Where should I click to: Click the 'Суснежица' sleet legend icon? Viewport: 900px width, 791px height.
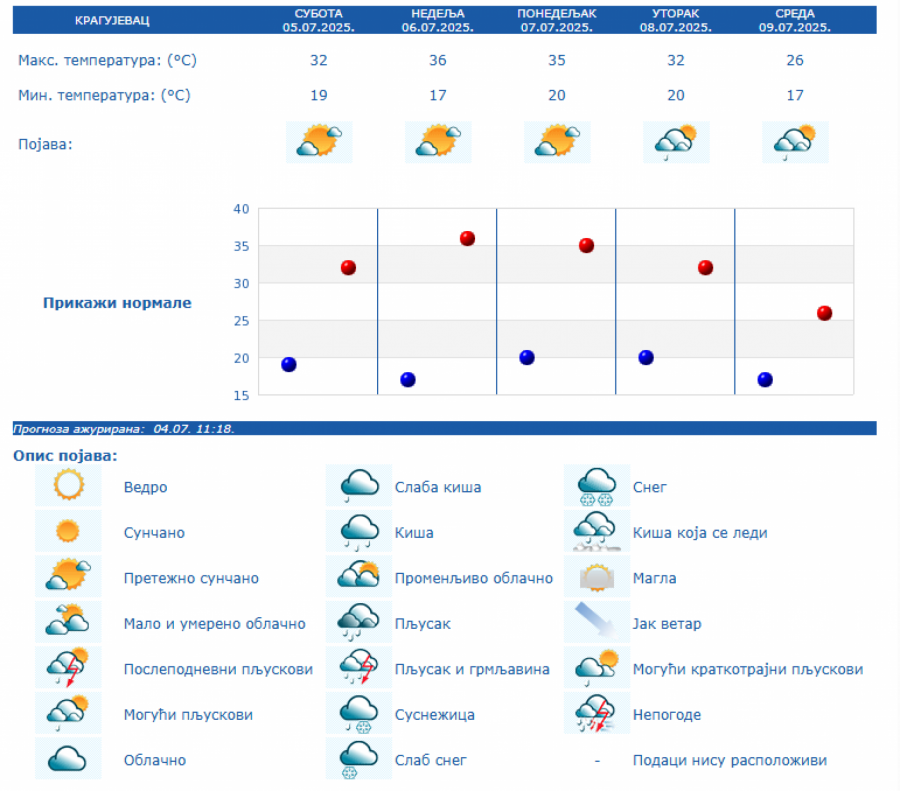tap(359, 714)
